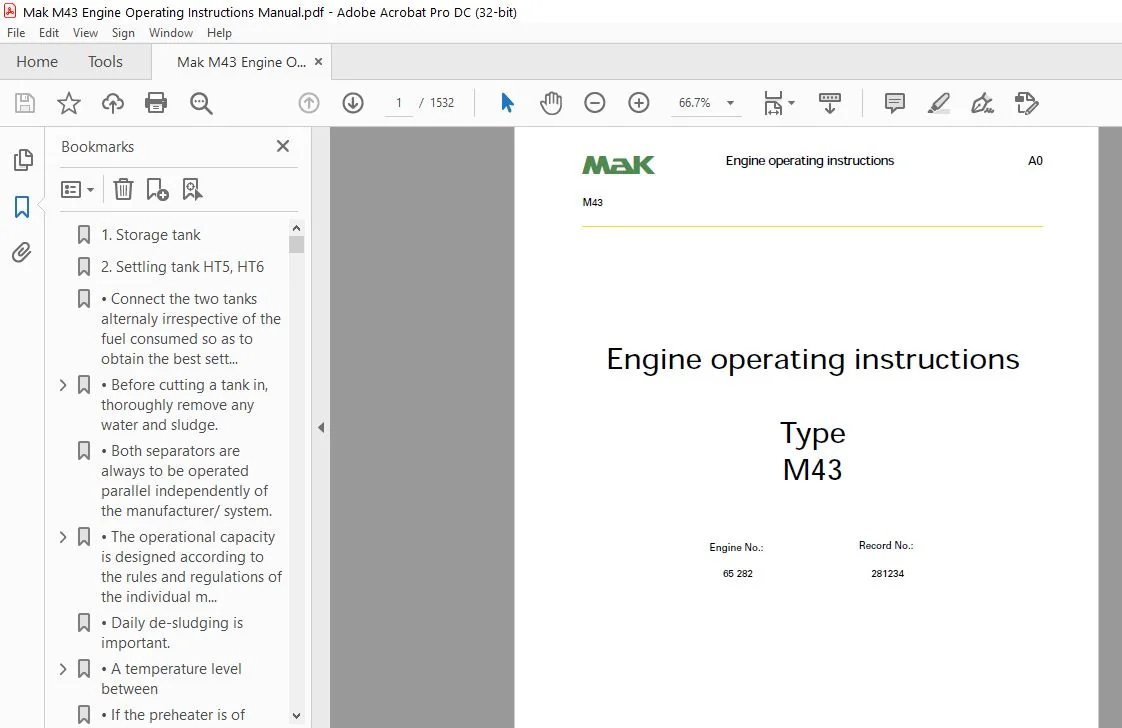
Task: Add file to starred favorites
Action: (x=69, y=103)
